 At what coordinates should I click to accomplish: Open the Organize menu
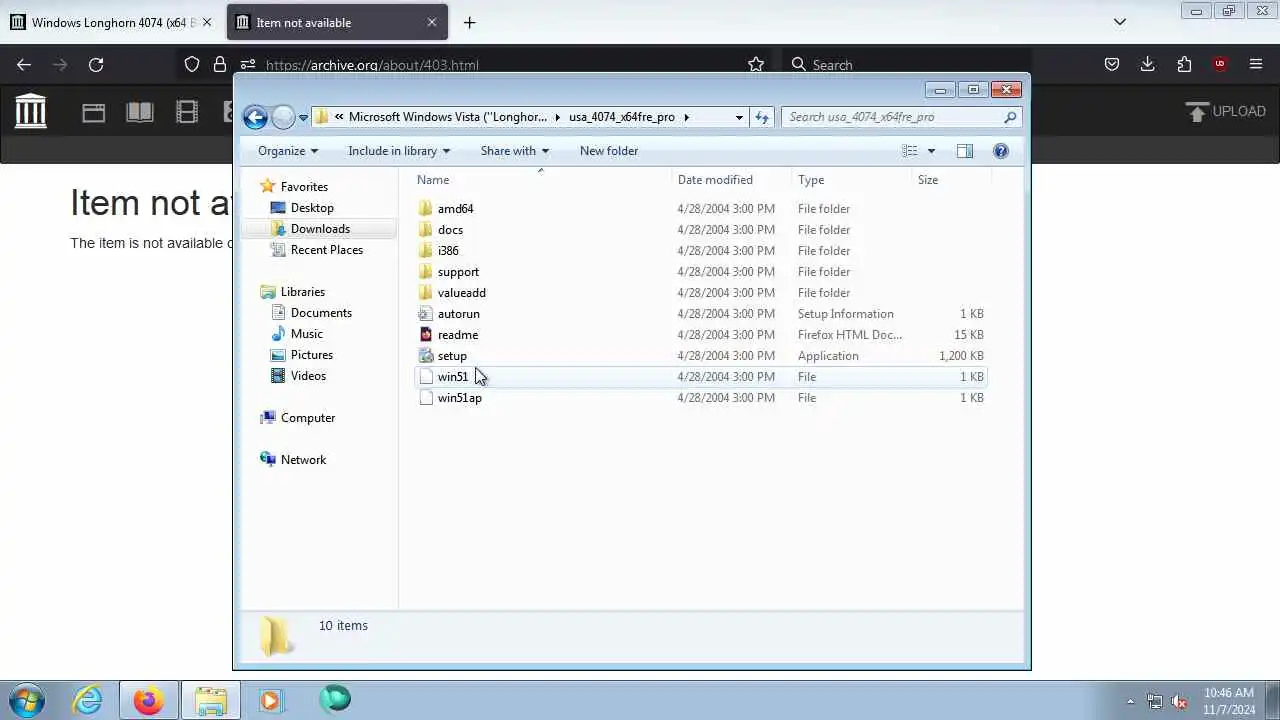point(288,151)
